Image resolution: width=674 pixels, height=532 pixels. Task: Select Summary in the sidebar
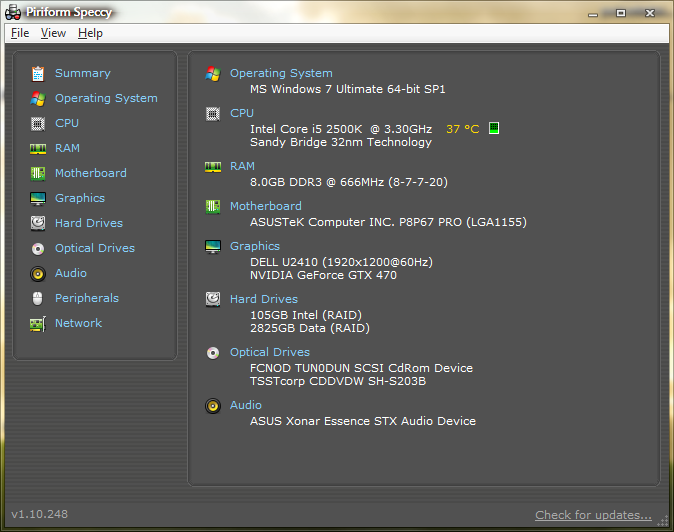[x=83, y=73]
